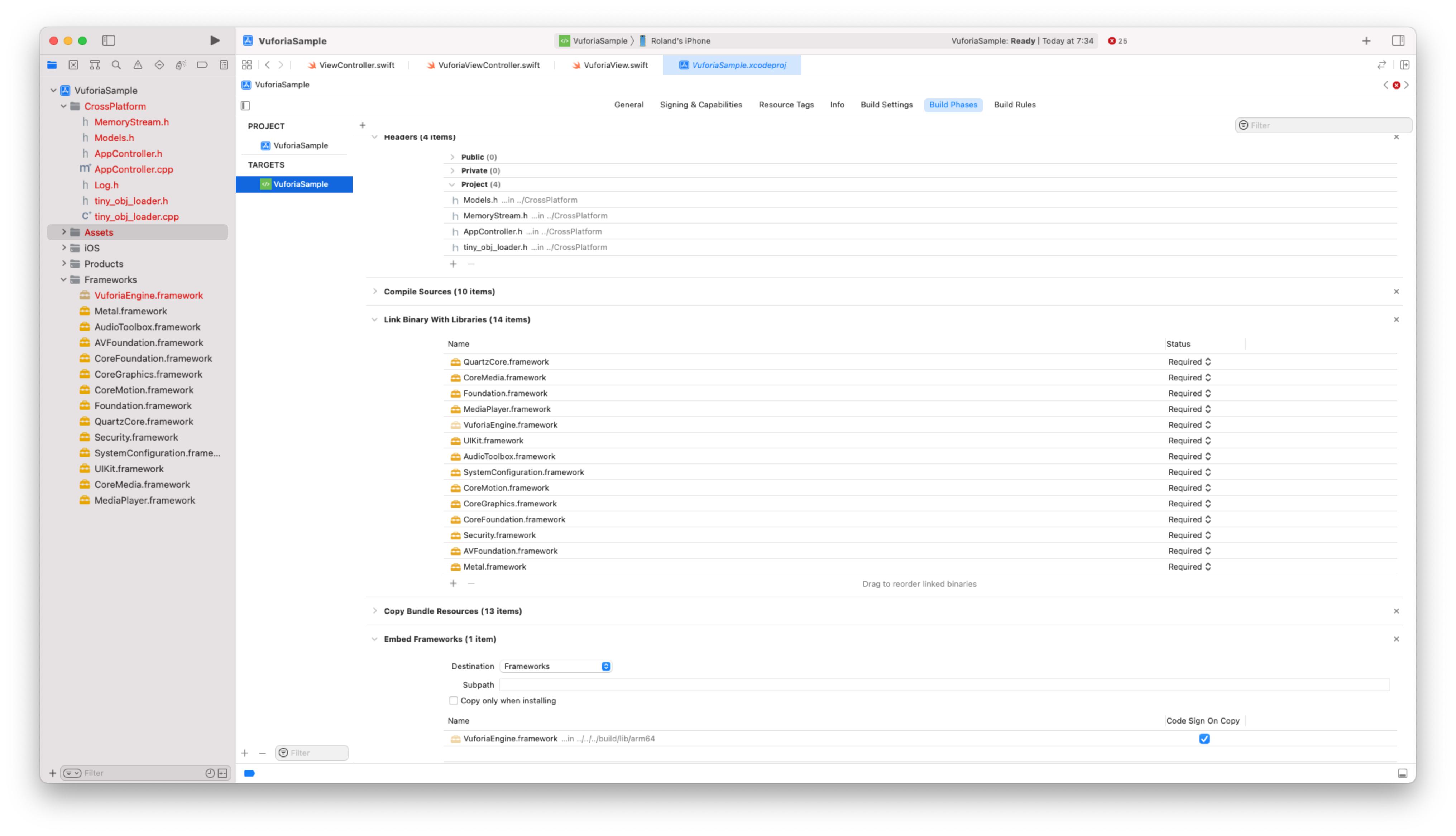Open the Breakpoint navigator icon
Viewport: 1456px width, 836px height.
[x=202, y=65]
